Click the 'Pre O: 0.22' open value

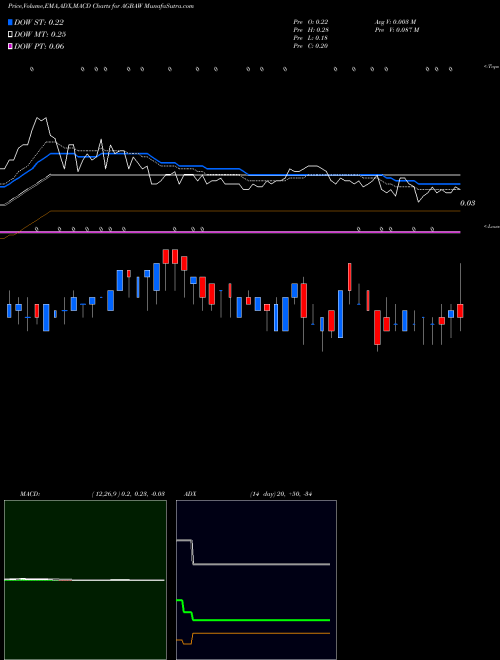311,22
